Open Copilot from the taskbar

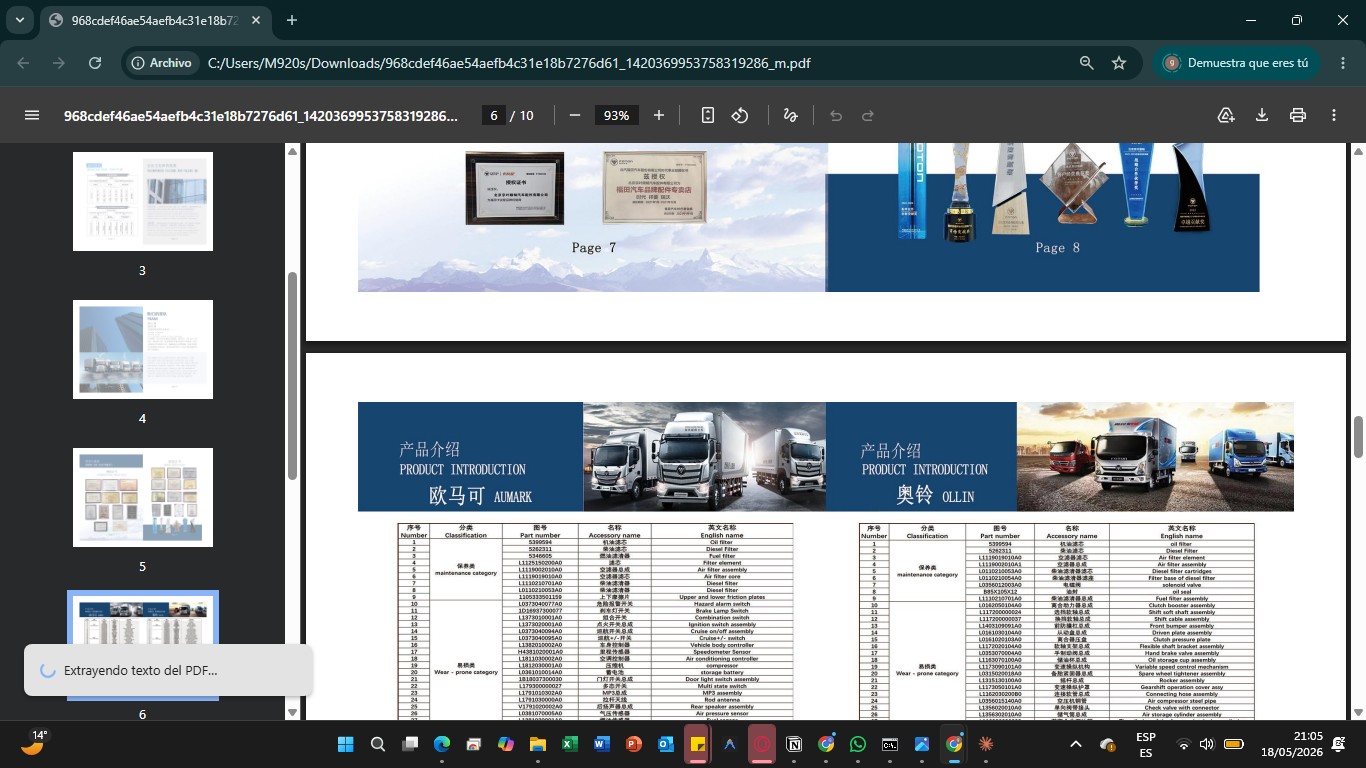tap(506, 744)
